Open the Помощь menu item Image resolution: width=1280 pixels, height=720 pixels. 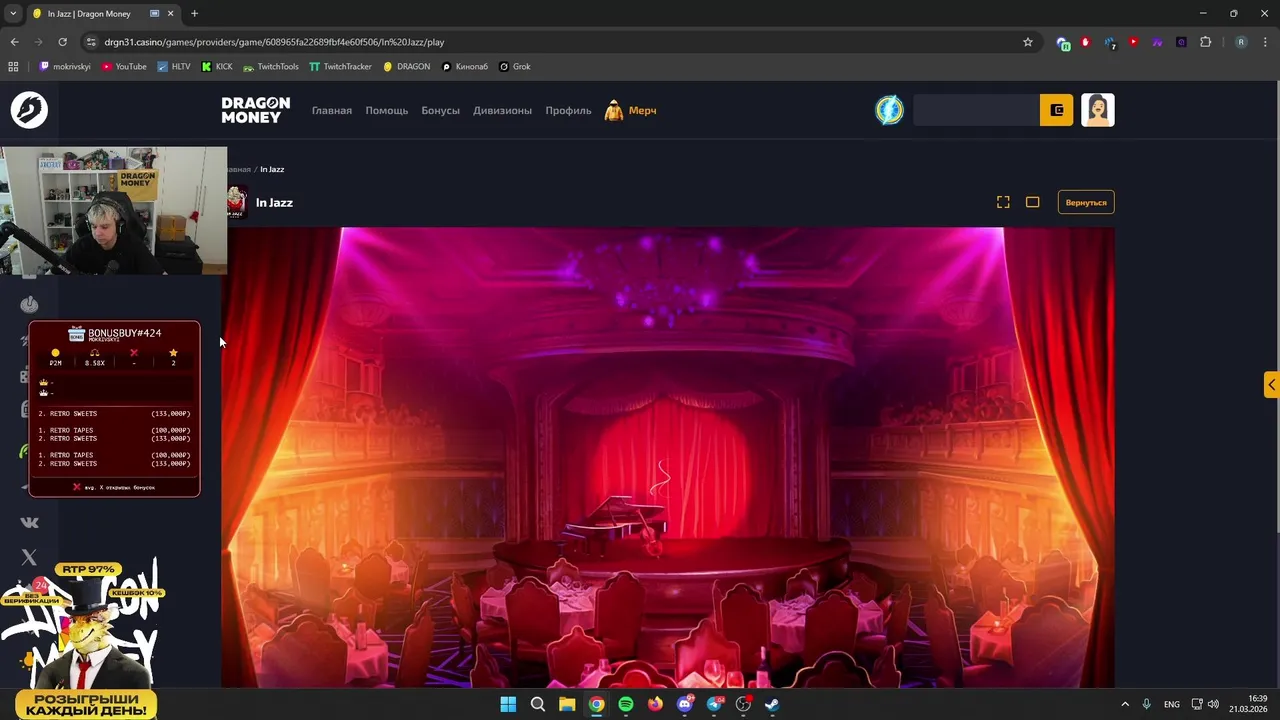click(386, 110)
